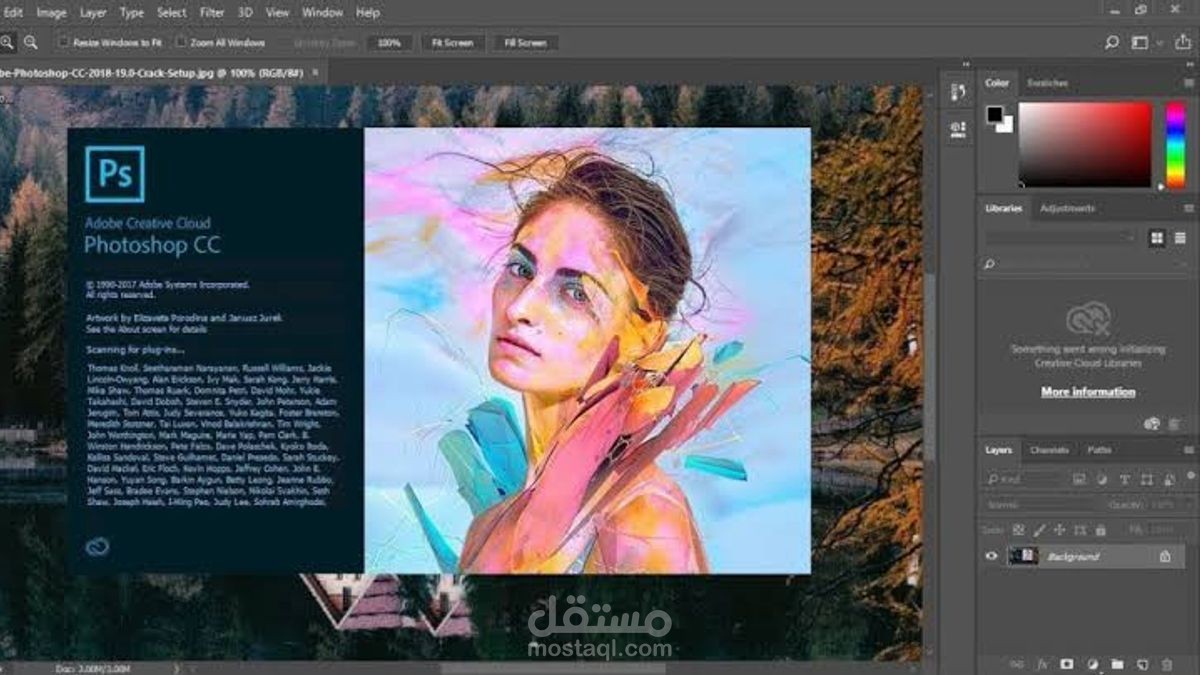Image resolution: width=1200 pixels, height=675 pixels.
Task: Expand the workspace dropdown arrow
Action: pos(1160,43)
